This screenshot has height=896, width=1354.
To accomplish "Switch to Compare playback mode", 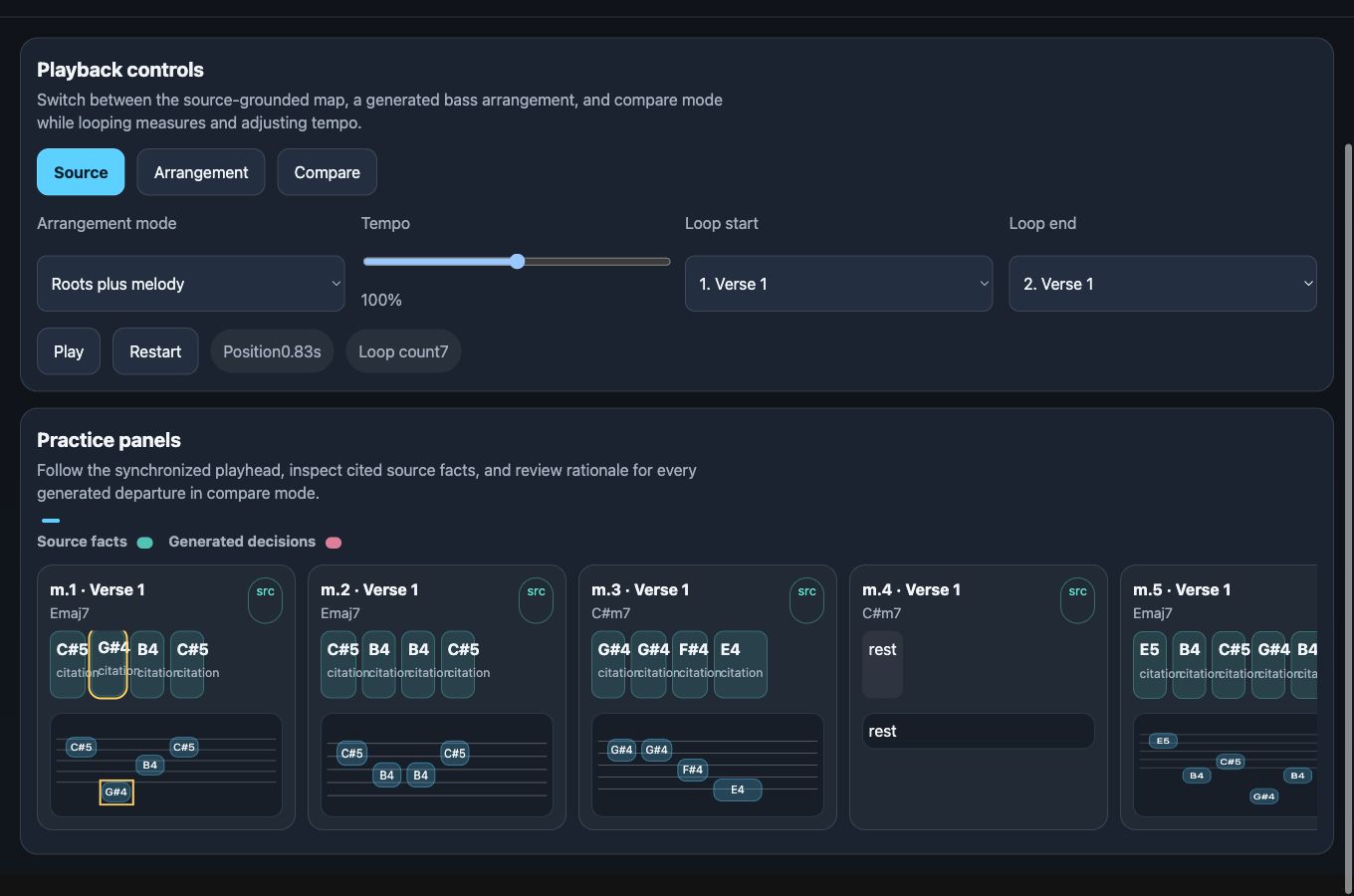I will pyautogui.click(x=327, y=172).
